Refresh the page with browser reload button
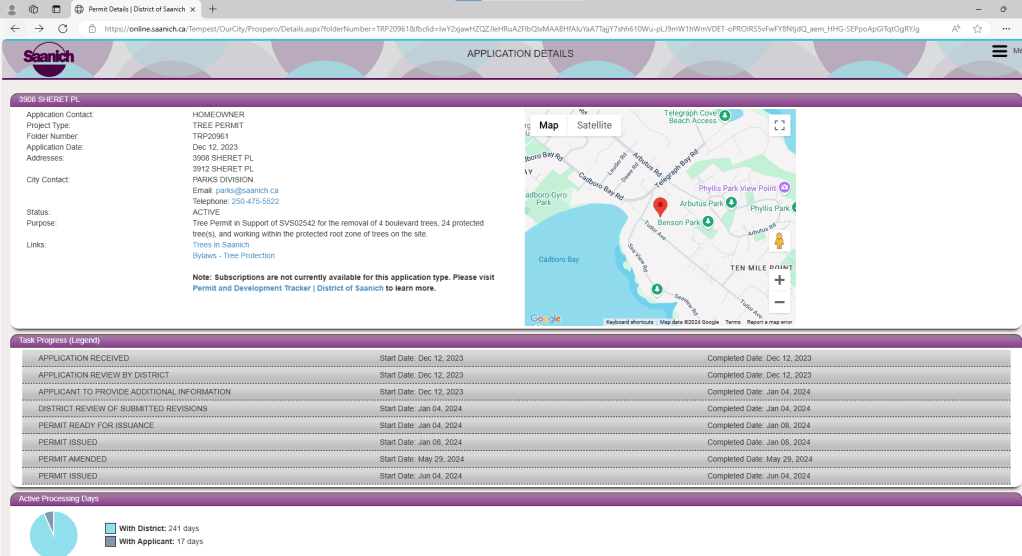This screenshot has width=1022, height=556. (x=63, y=29)
